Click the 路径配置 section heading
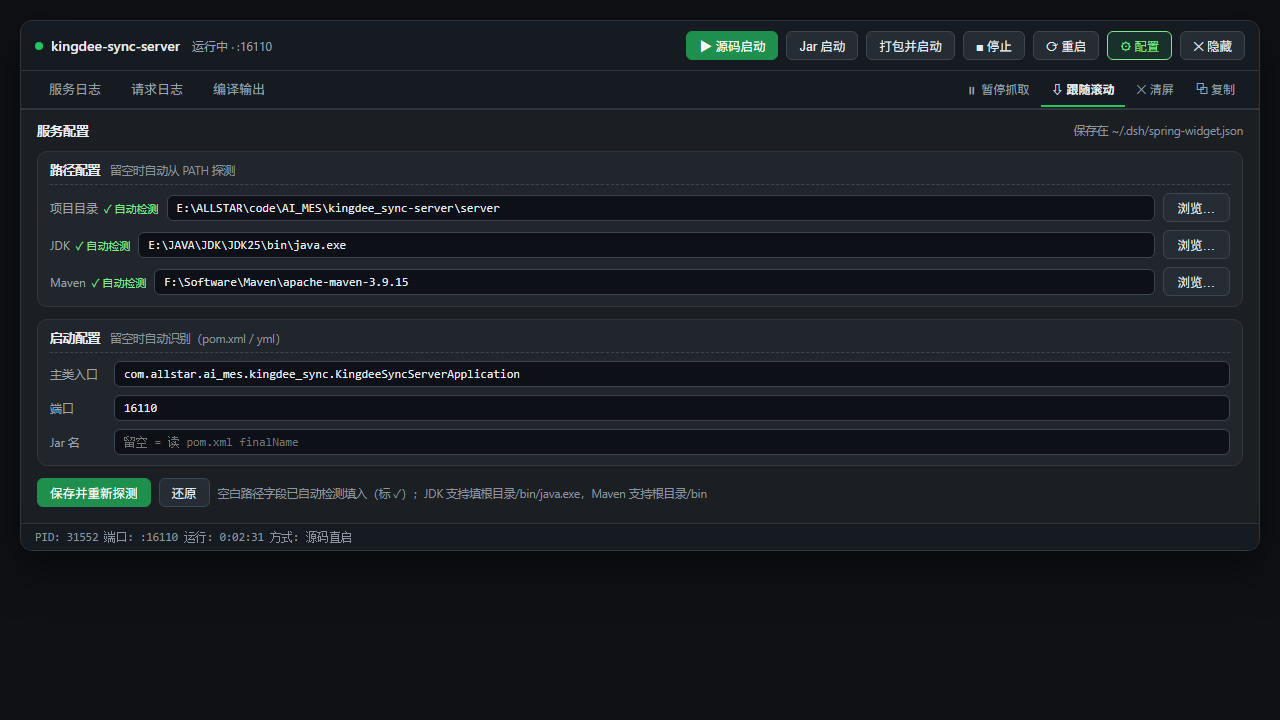This screenshot has width=1280, height=720. pyautogui.click(x=75, y=170)
